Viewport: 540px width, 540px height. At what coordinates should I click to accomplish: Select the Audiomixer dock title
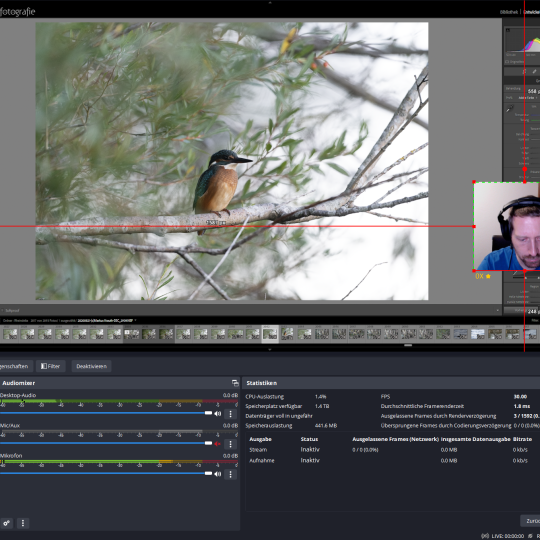tap(19, 383)
